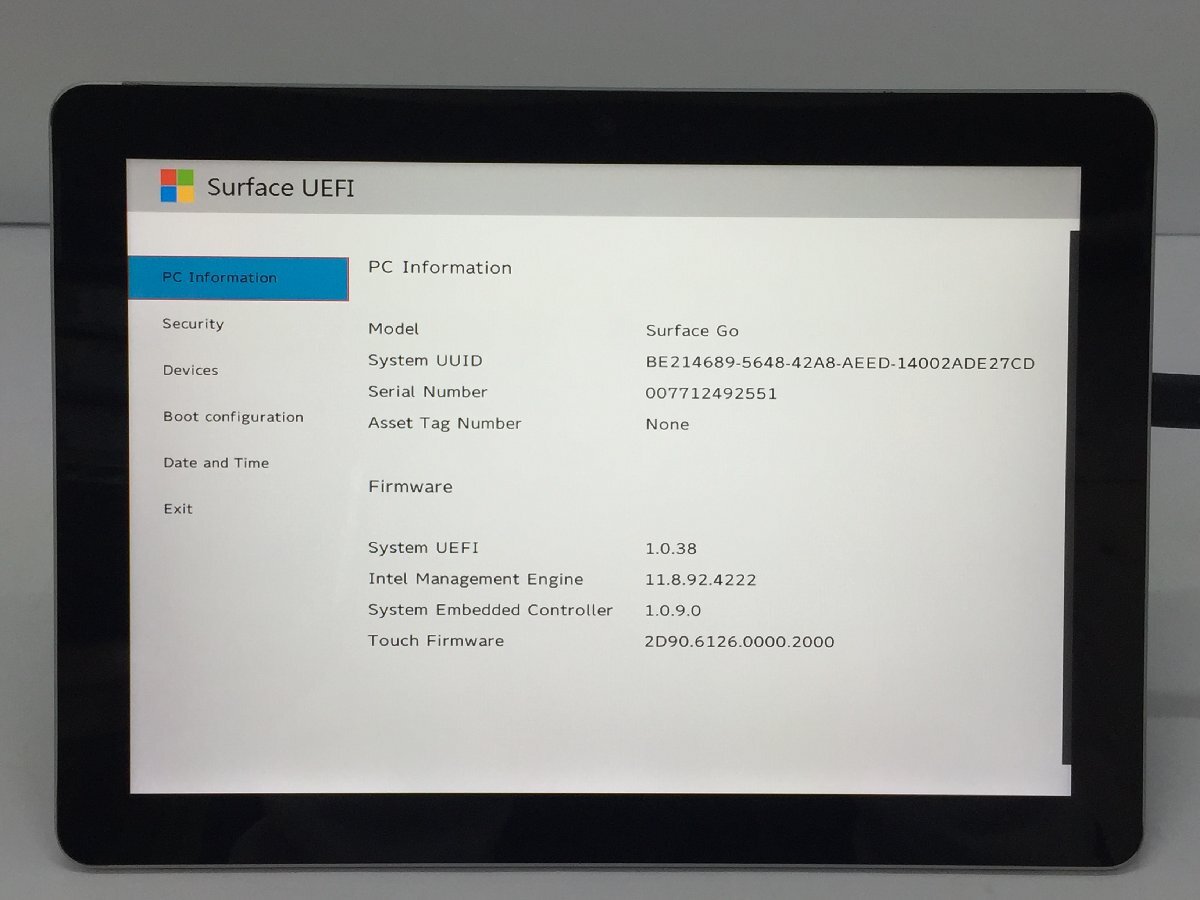Go to Boot configuration
1200x900 pixels.
point(233,417)
